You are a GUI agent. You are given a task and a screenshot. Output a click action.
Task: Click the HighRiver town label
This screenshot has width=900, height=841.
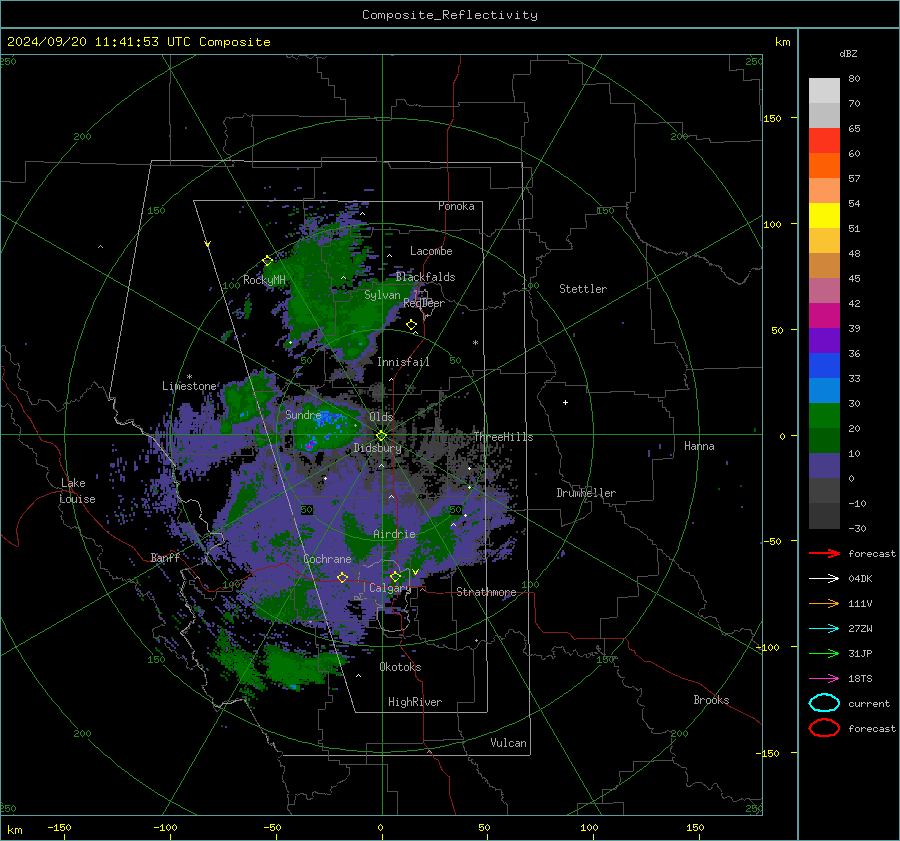pos(415,702)
